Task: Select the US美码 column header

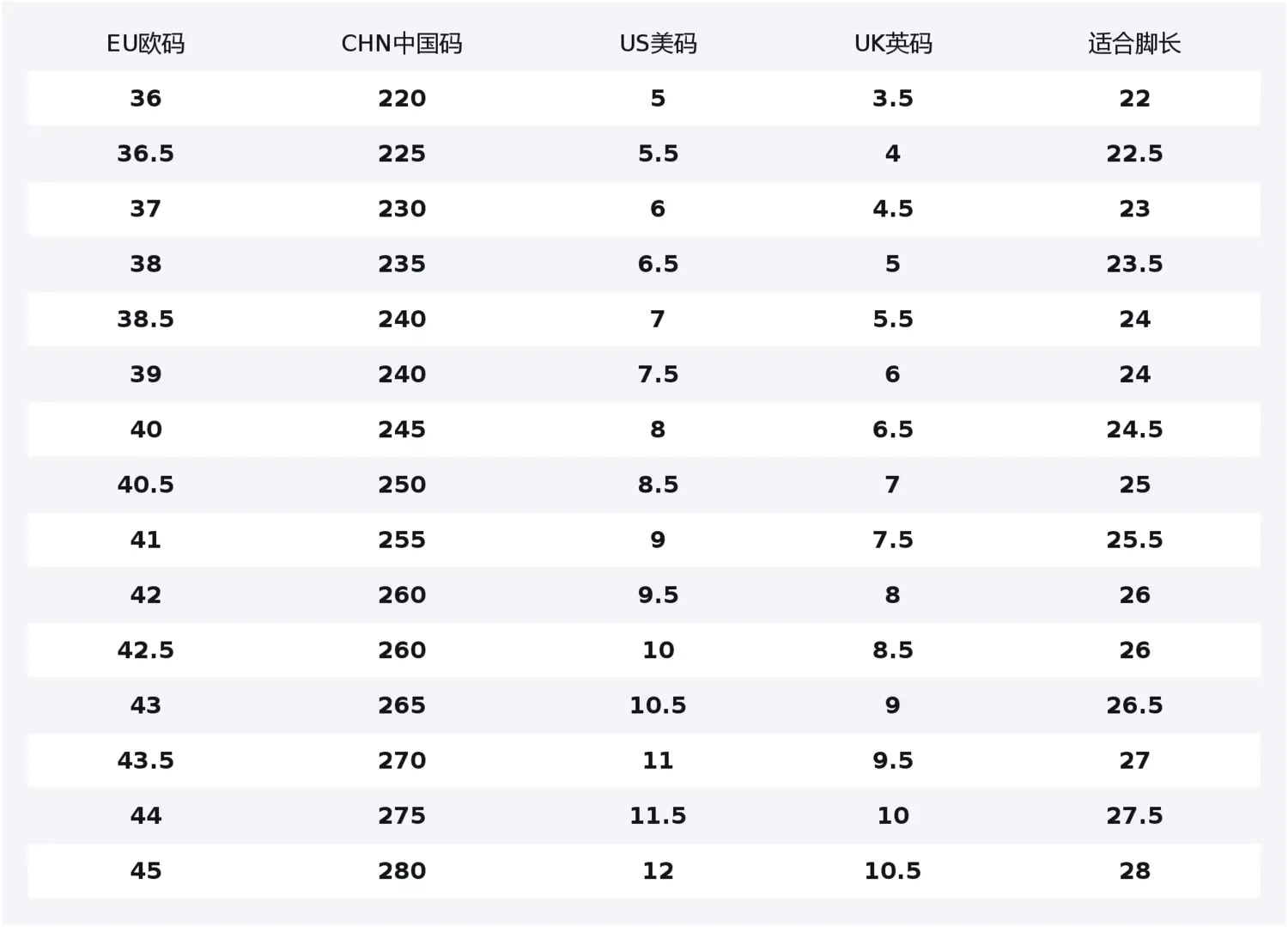Action: coord(658,44)
